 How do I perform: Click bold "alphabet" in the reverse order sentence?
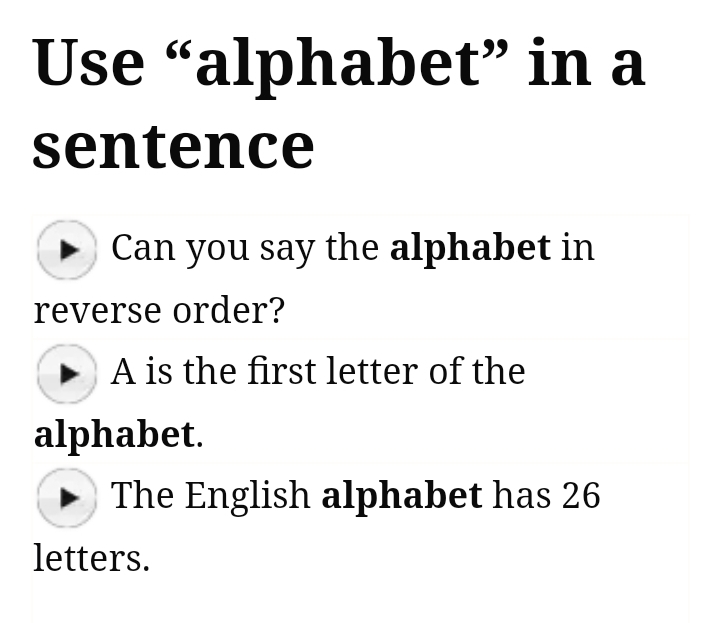470,247
